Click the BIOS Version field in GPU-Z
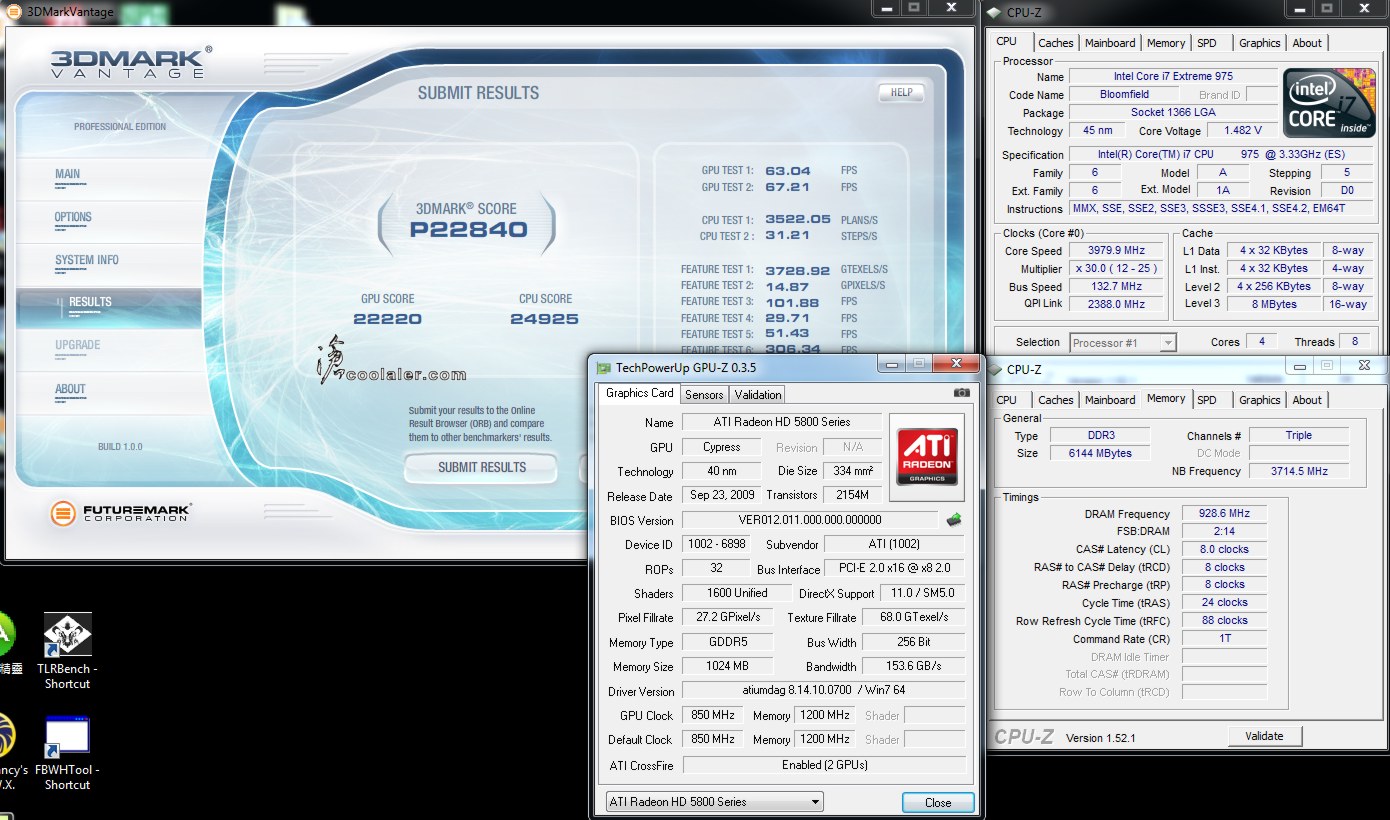Screen dimensions: 1390x820 811,520
